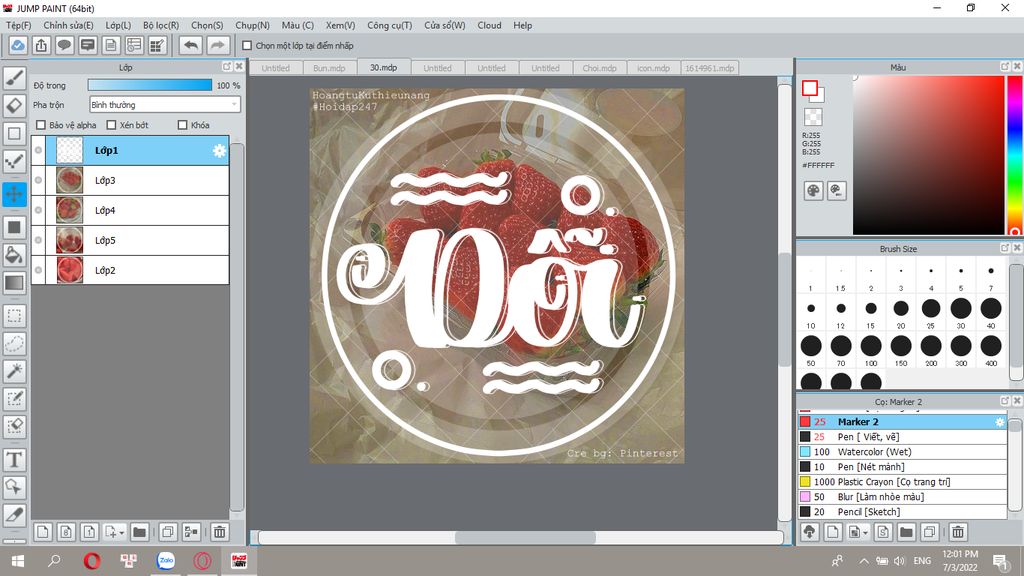Open the Công cụ(T) menu
This screenshot has height=576, width=1024.
tap(389, 25)
